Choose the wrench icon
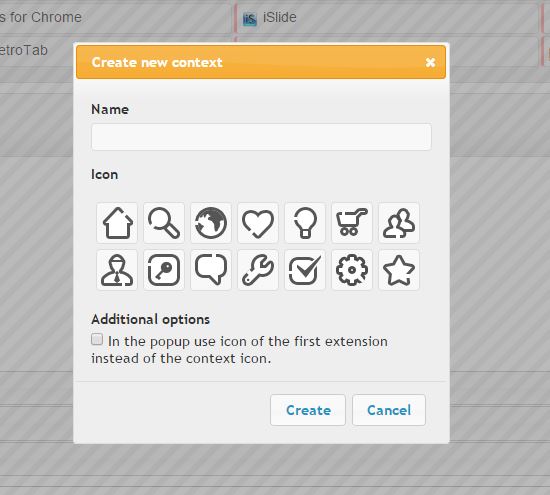Screen dimensions: 550x495 [258, 270]
